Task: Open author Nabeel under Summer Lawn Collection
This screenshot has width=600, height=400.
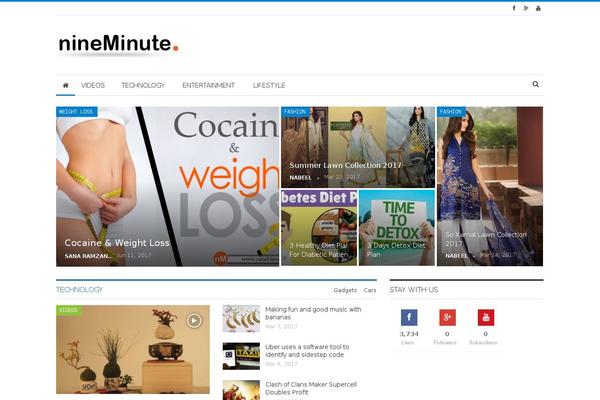Action: click(x=300, y=178)
